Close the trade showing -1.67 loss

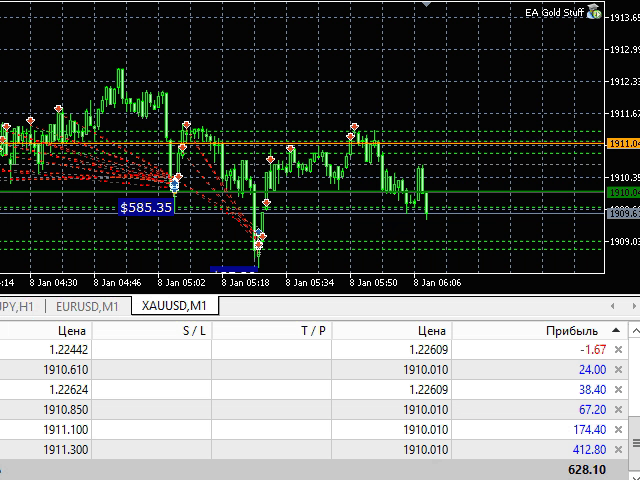[x=618, y=349]
